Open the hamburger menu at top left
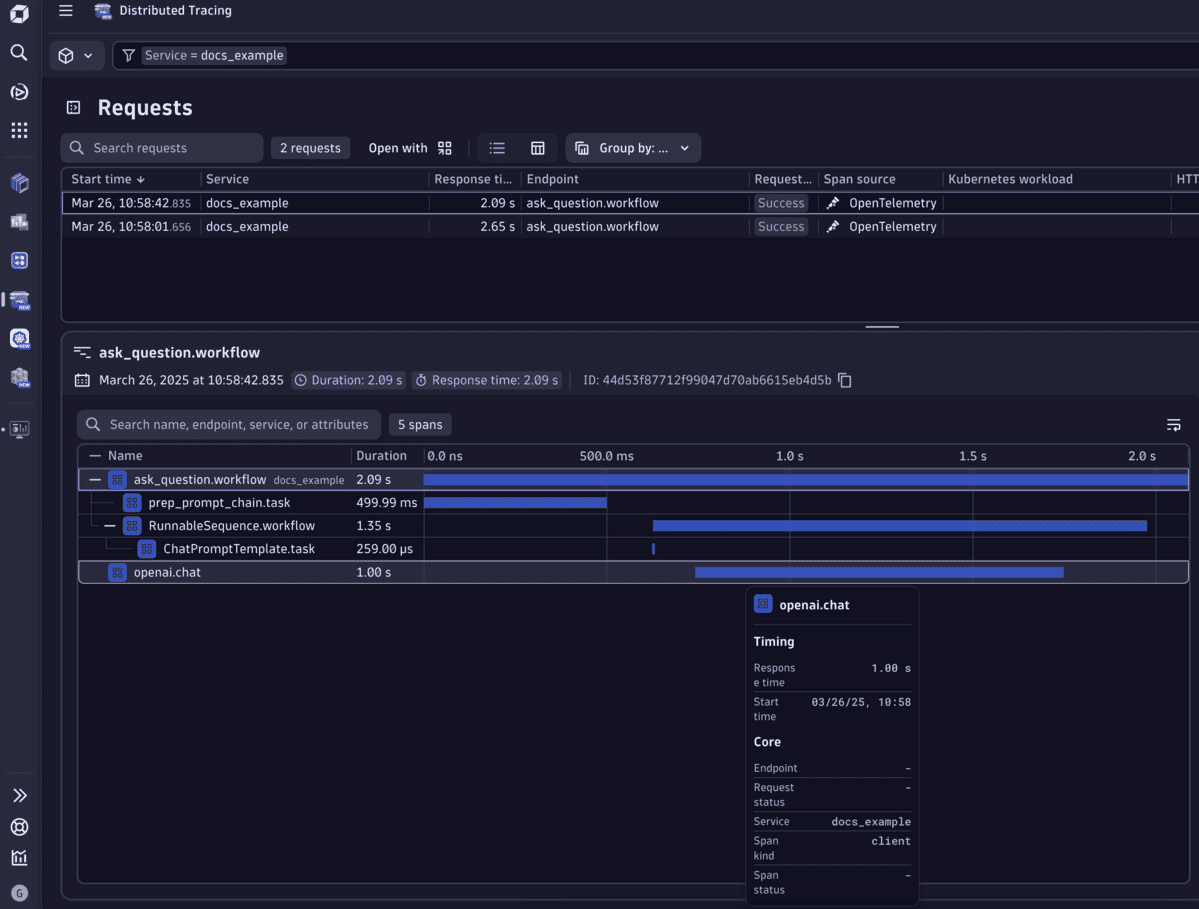 click(66, 11)
